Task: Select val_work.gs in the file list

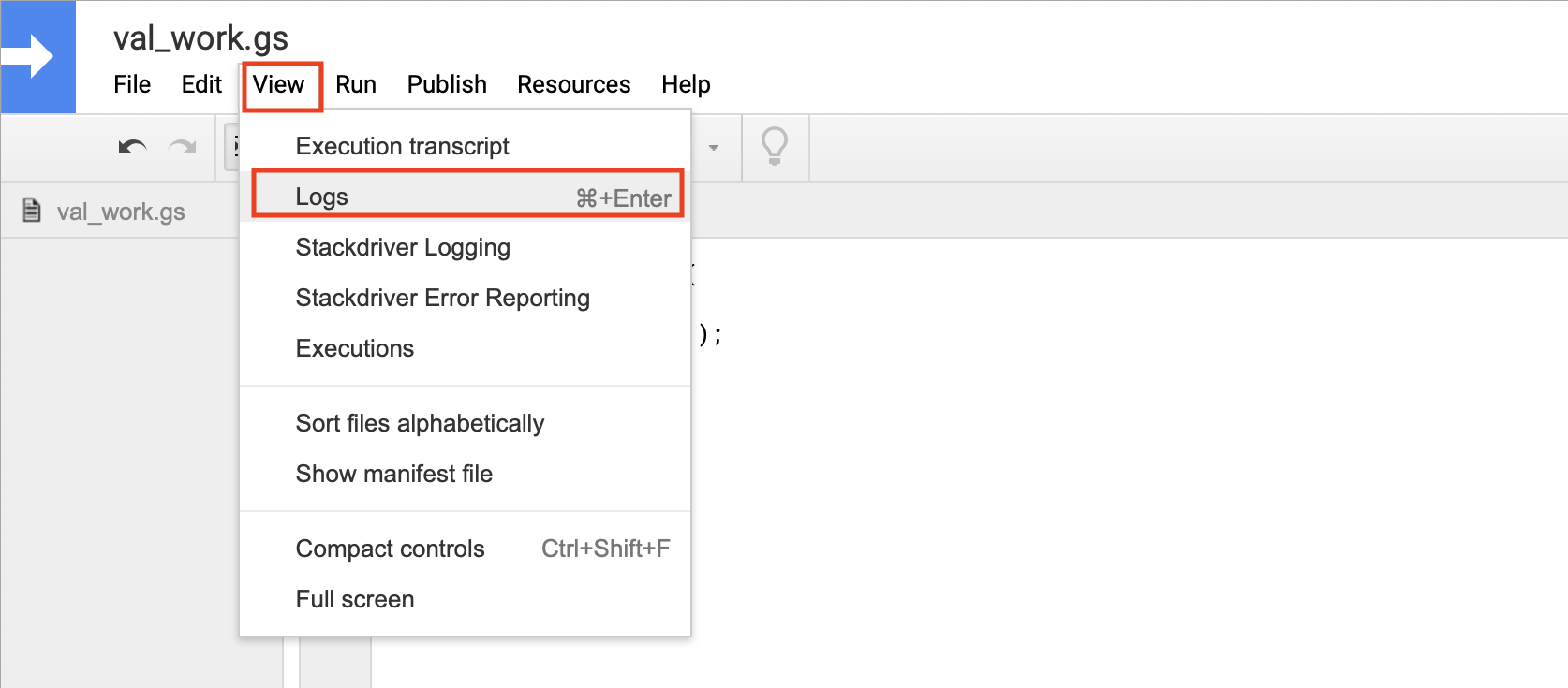Action: pos(120,212)
